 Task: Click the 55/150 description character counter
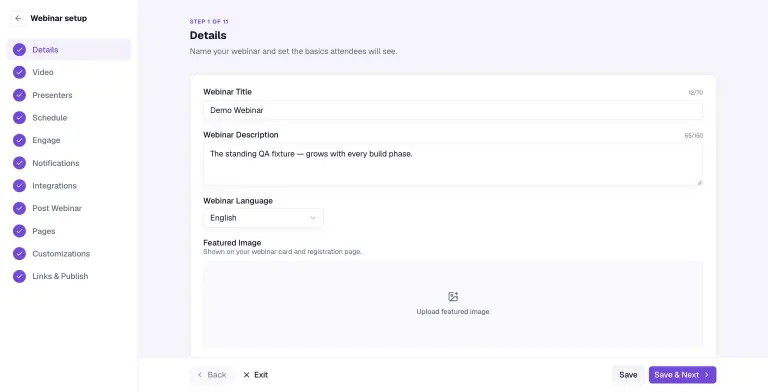(694, 136)
